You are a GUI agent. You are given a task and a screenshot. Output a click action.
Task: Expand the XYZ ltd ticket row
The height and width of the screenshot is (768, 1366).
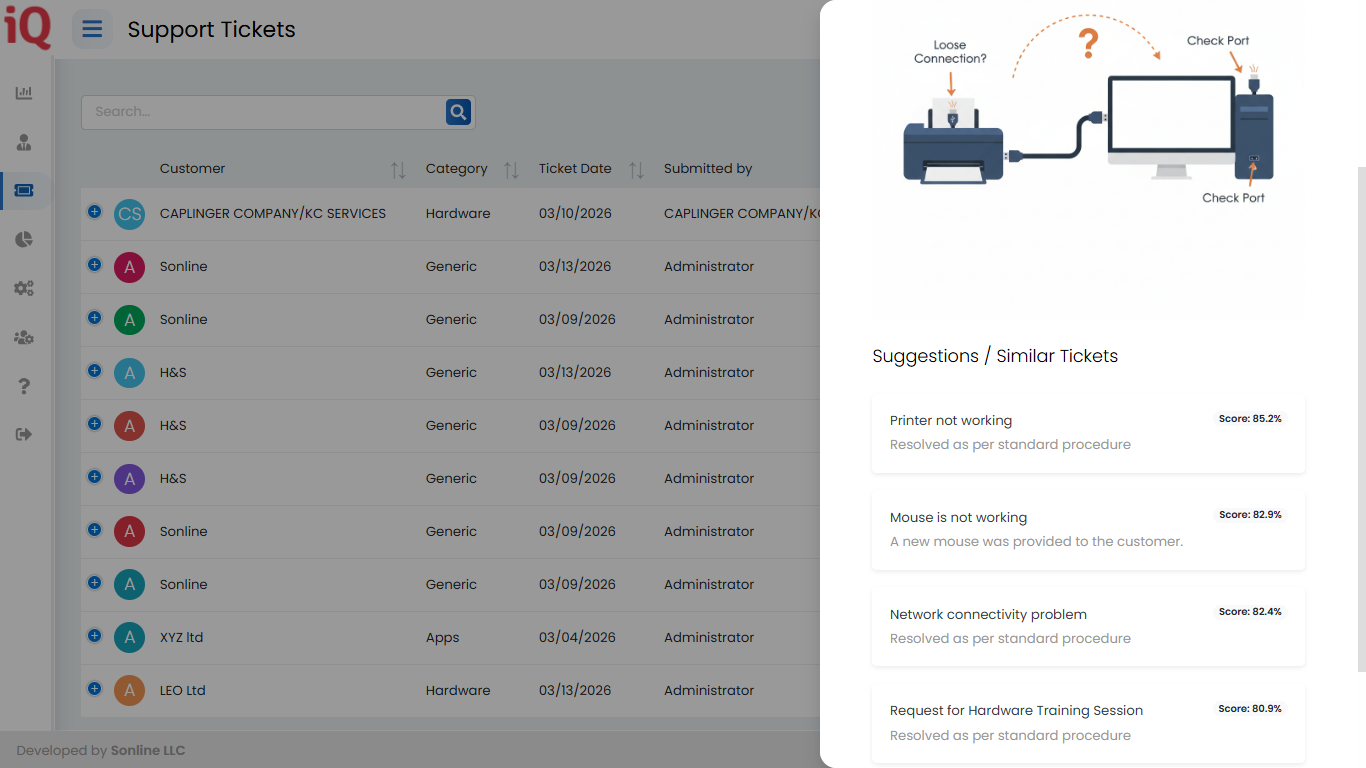point(94,635)
